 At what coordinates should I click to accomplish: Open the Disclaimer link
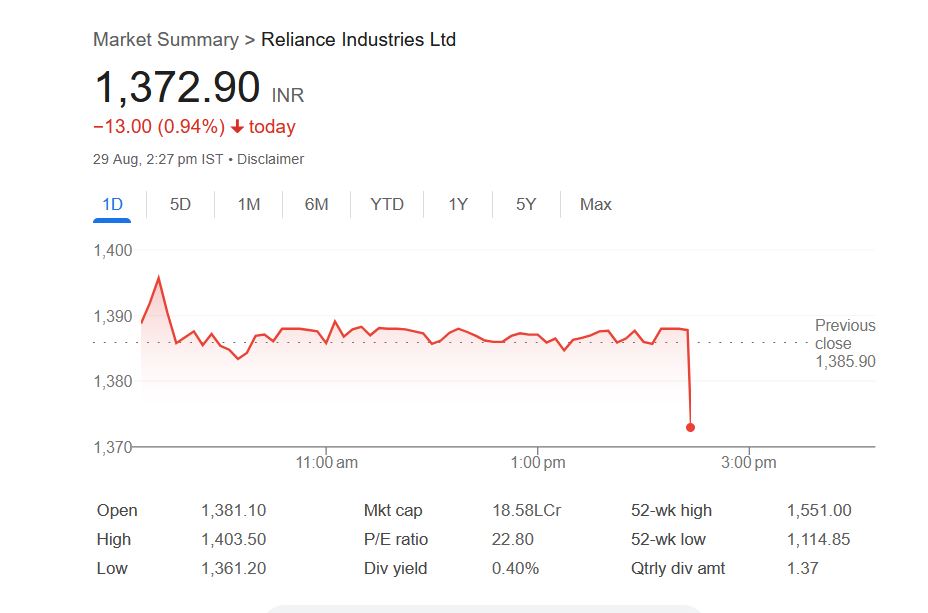pyautogui.click(x=270, y=159)
